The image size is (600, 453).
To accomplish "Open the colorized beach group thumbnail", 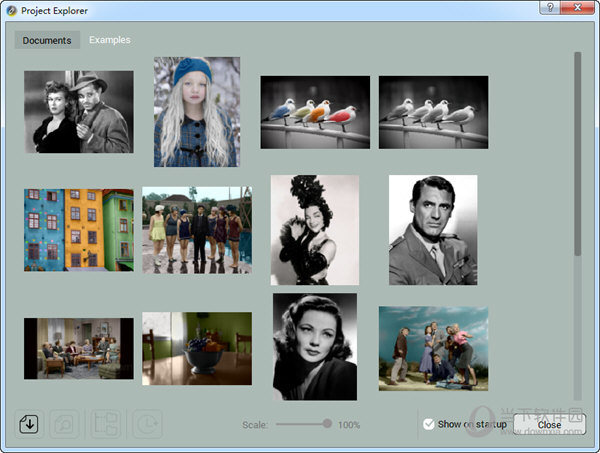I will coord(434,349).
